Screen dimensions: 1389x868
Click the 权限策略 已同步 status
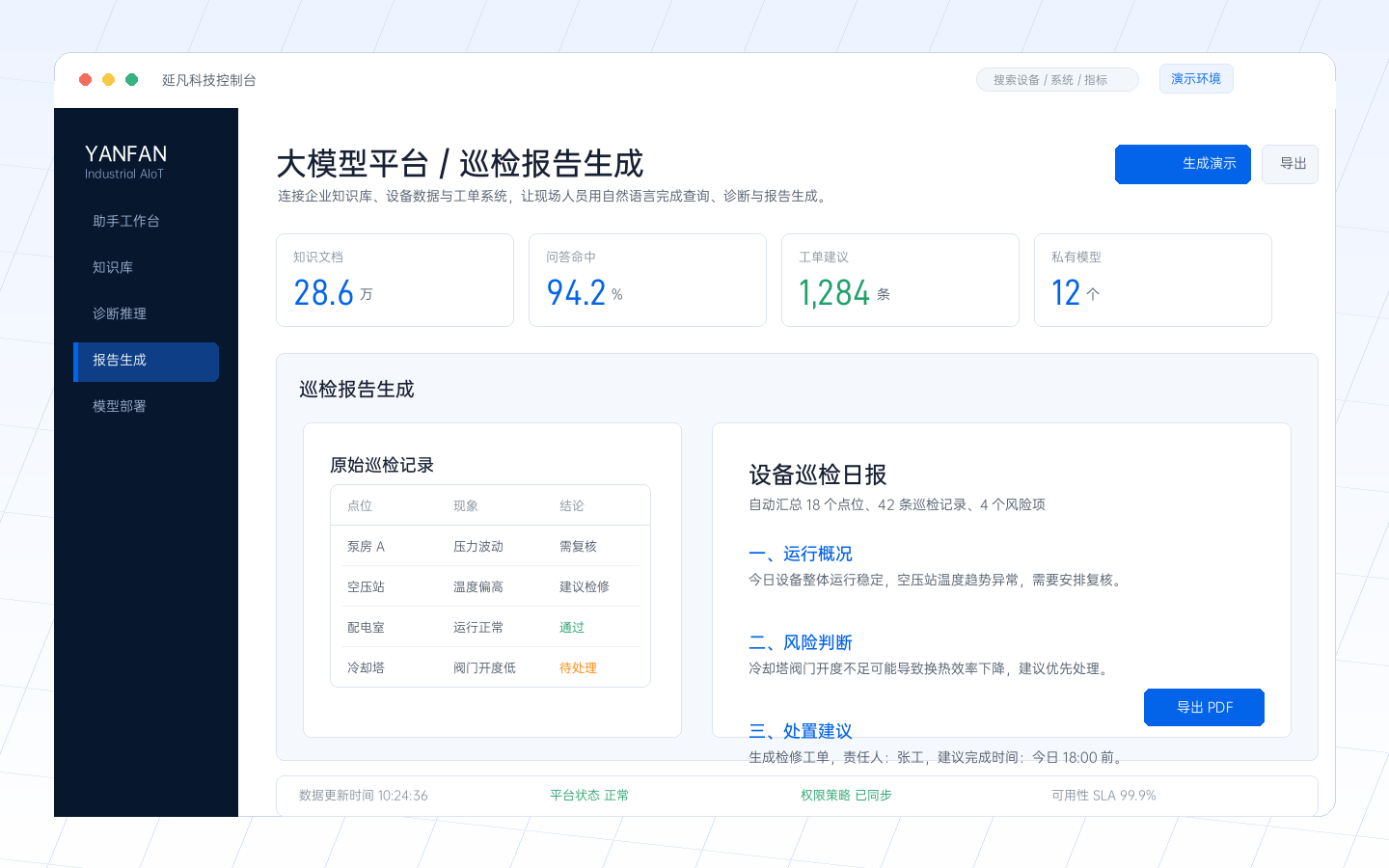(846, 796)
